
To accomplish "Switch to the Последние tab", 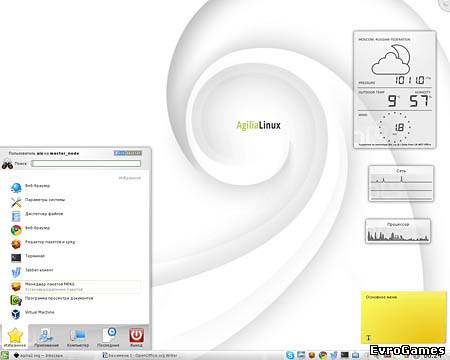I will (108, 337).
